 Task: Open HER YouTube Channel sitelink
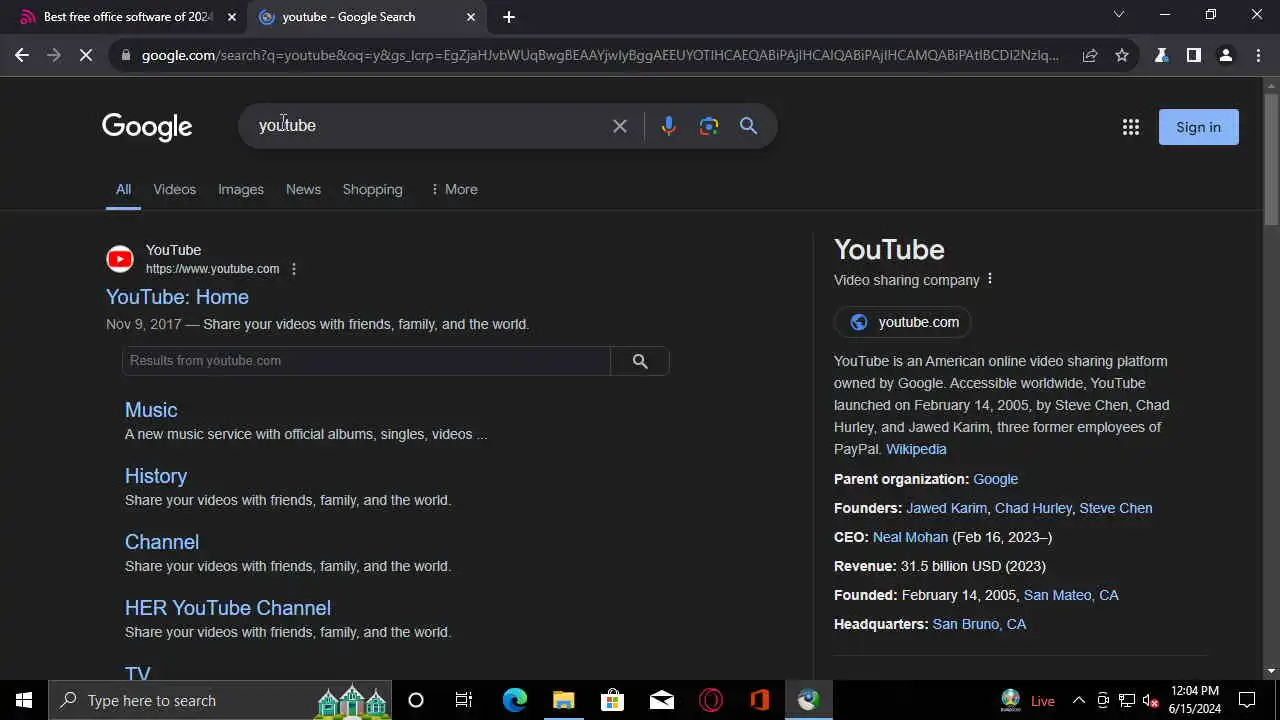coord(228,608)
